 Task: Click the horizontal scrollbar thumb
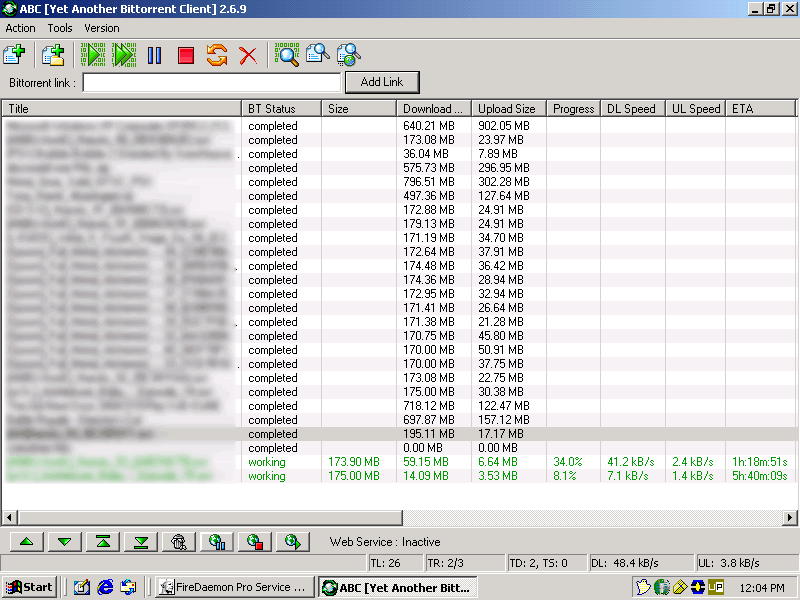pyautogui.click(x=210, y=517)
